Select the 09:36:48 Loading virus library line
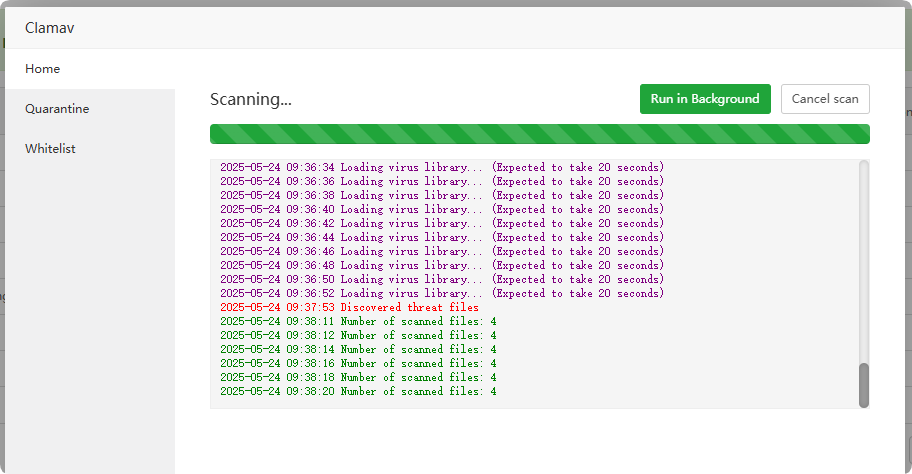Viewport: 912px width, 474px height. 442,265
